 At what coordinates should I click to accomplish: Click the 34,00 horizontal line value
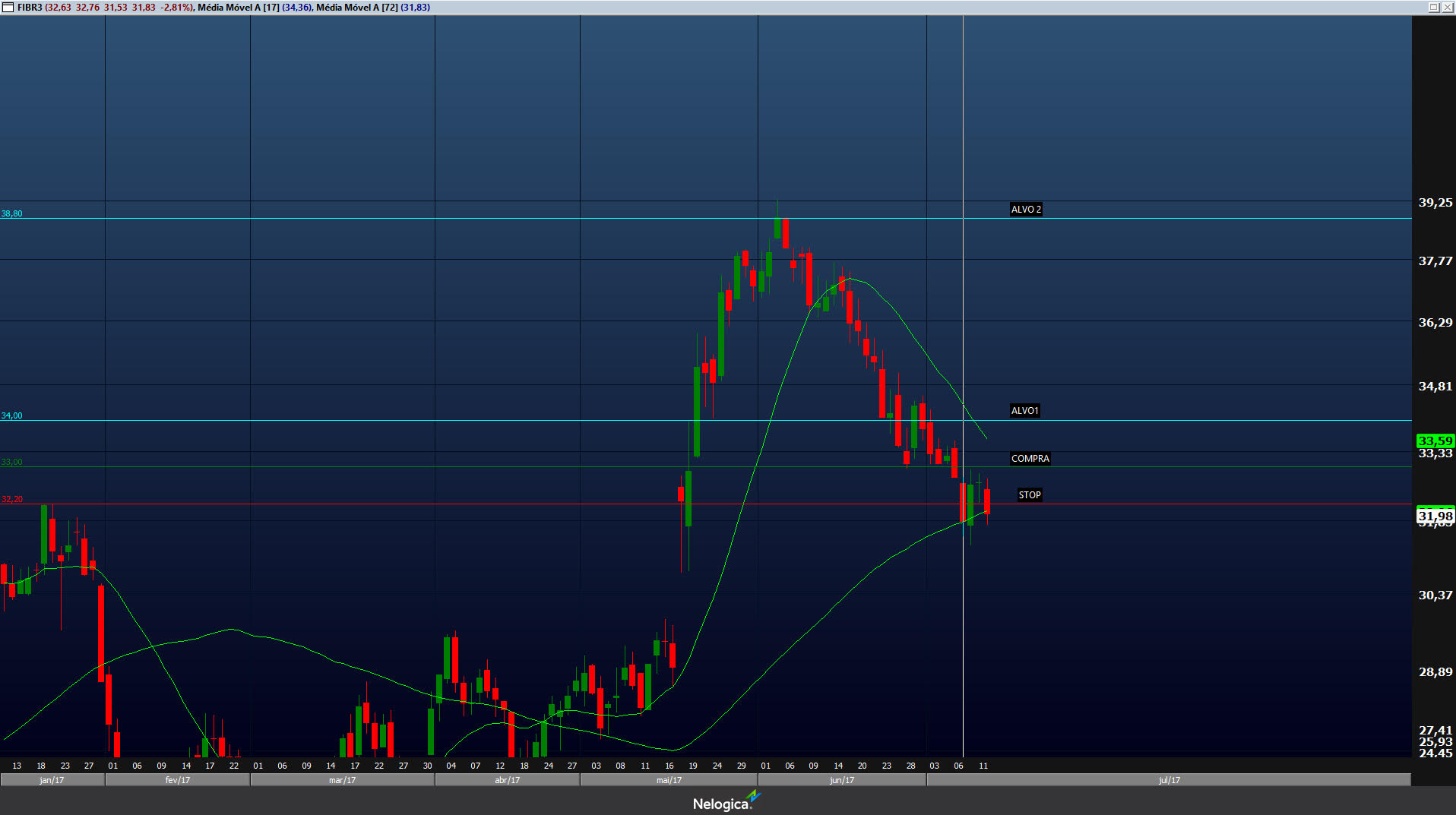(11, 416)
